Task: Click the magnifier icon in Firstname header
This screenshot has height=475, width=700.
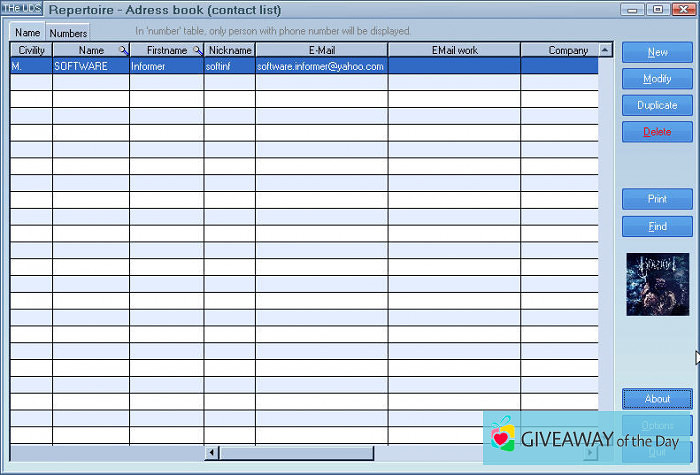Action: click(198, 50)
